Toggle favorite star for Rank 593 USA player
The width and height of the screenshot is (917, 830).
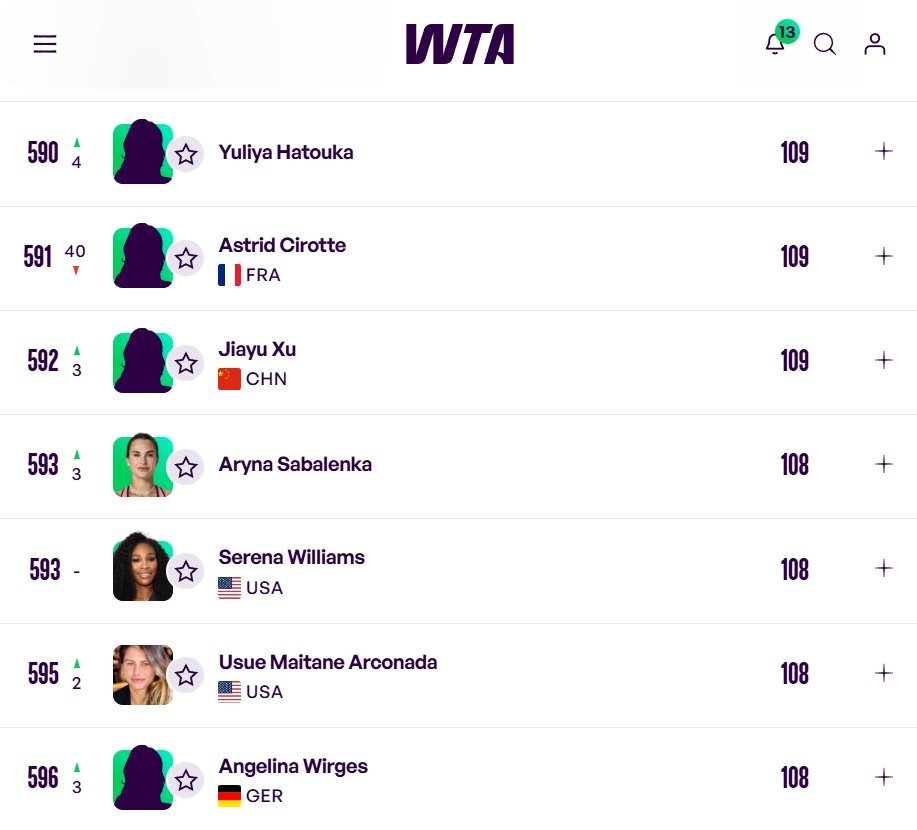point(186,571)
